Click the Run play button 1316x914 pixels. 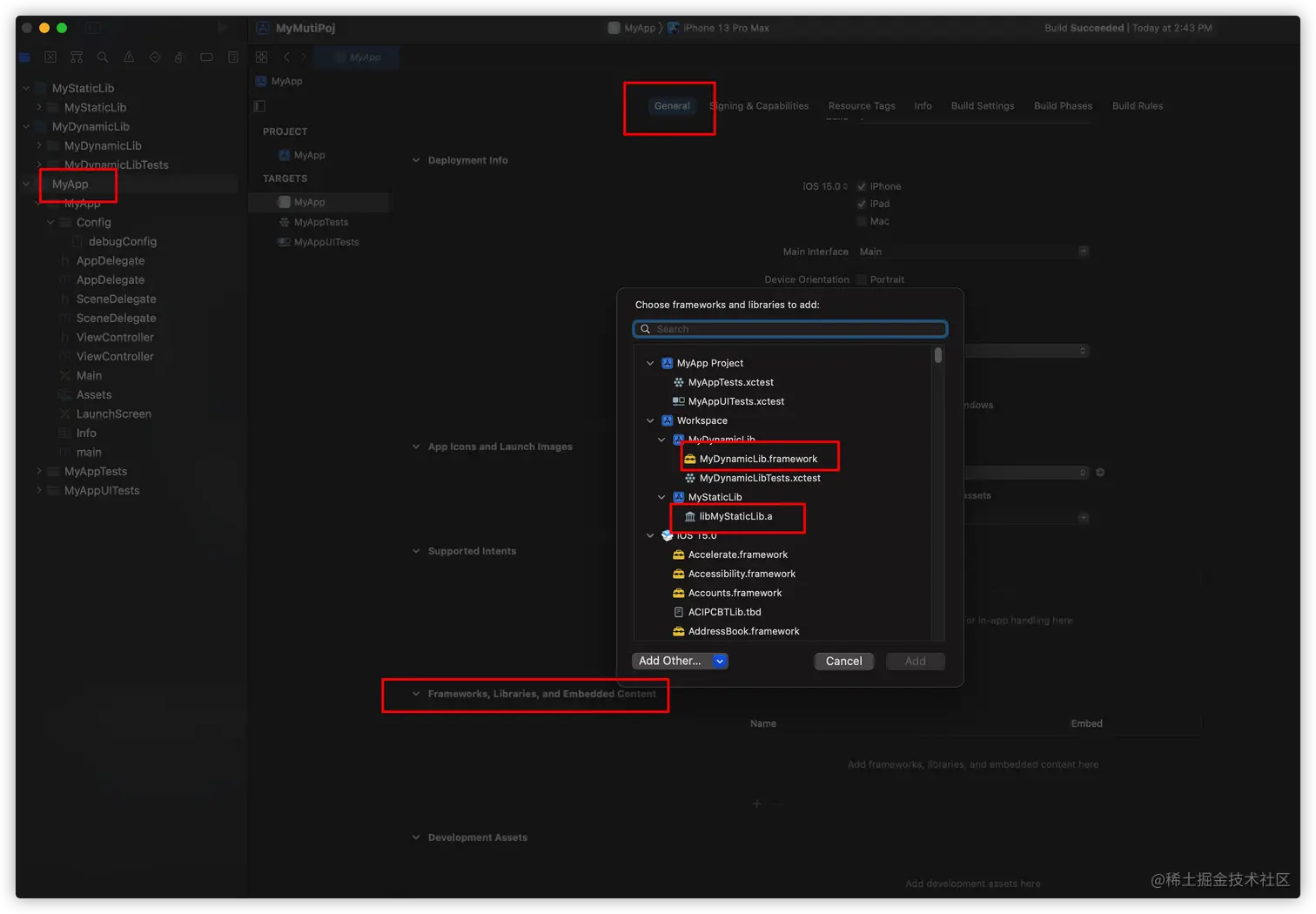223,28
